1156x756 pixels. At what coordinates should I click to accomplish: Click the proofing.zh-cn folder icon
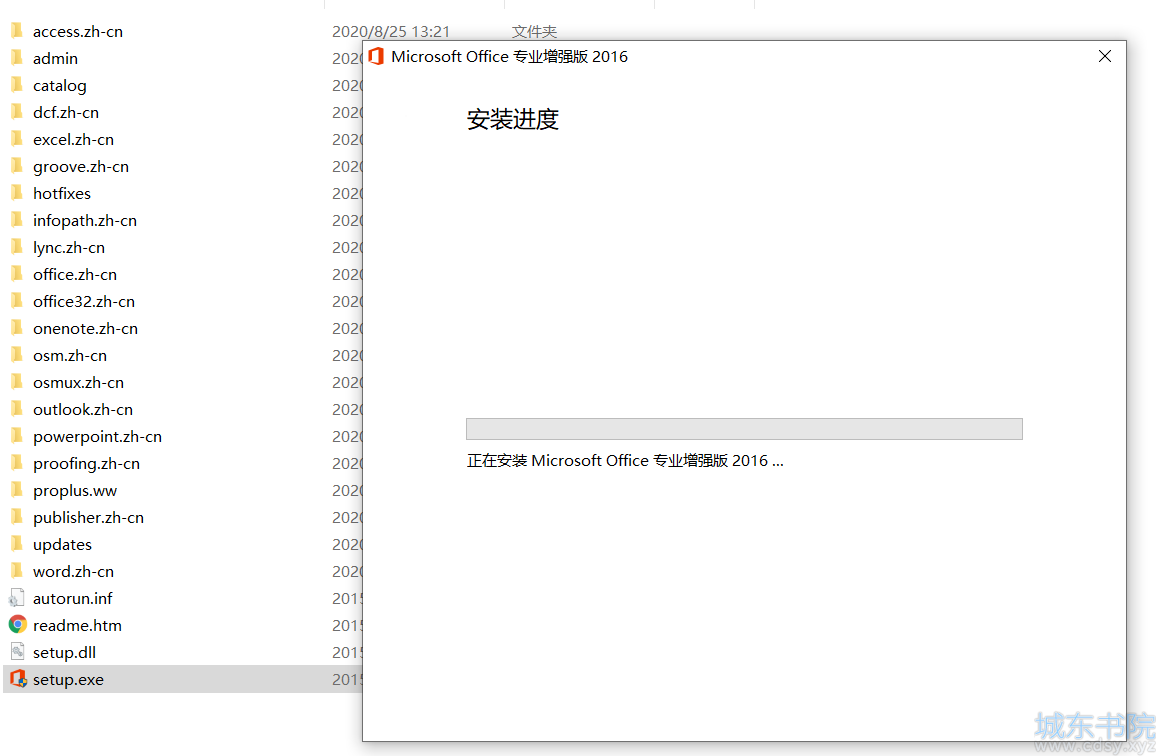pos(17,462)
